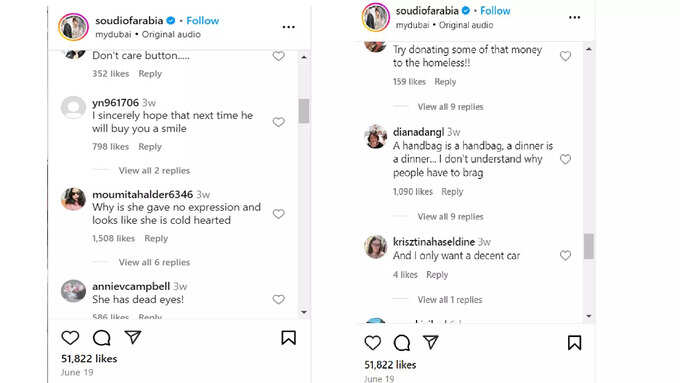Like dianadangl's handbag comment
The width and height of the screenshot is (680, 383).
pyautogui.click(x=565, y=159)
